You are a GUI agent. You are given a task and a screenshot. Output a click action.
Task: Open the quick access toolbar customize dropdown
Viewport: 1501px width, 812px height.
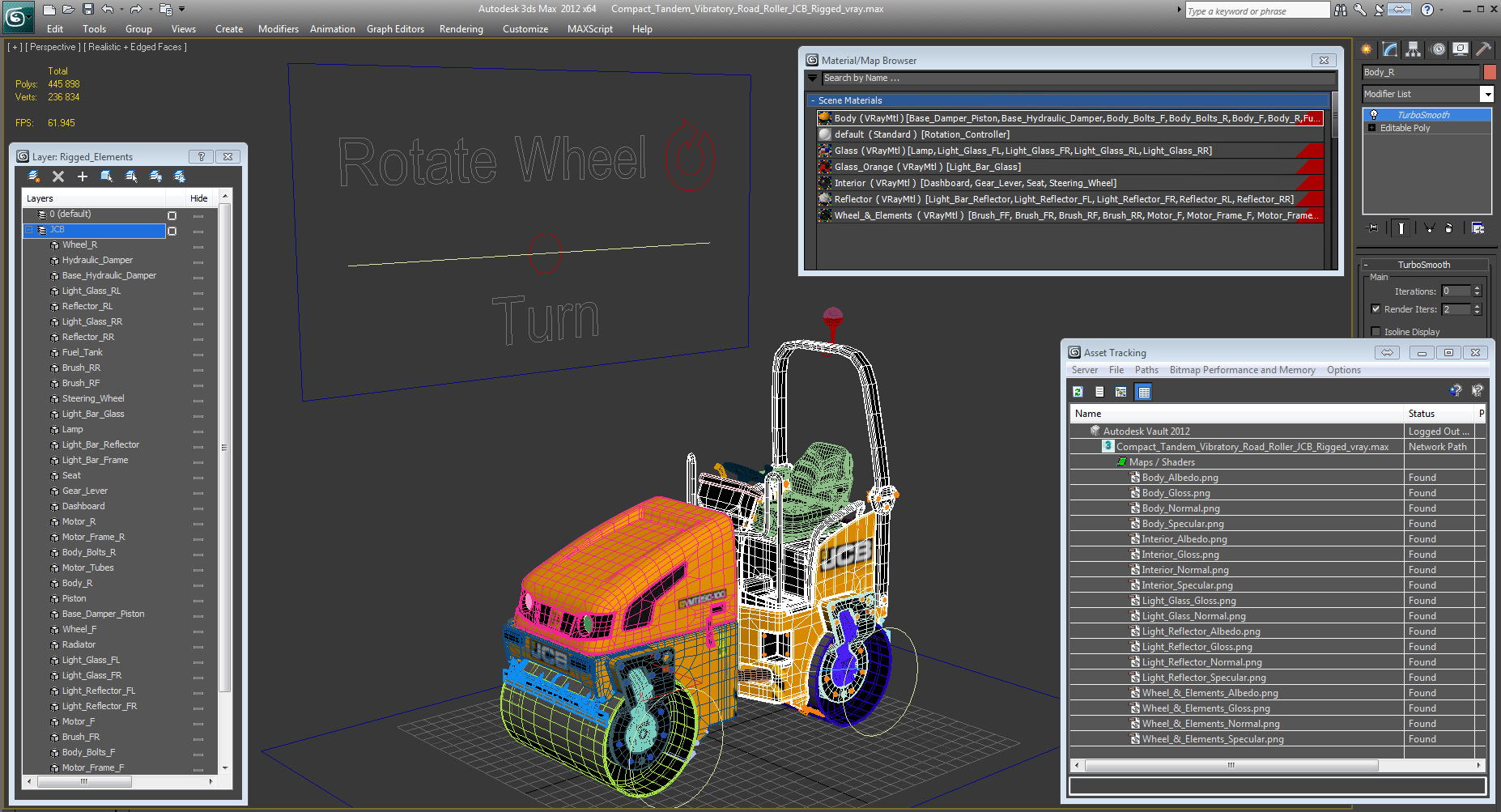[181, 10]
